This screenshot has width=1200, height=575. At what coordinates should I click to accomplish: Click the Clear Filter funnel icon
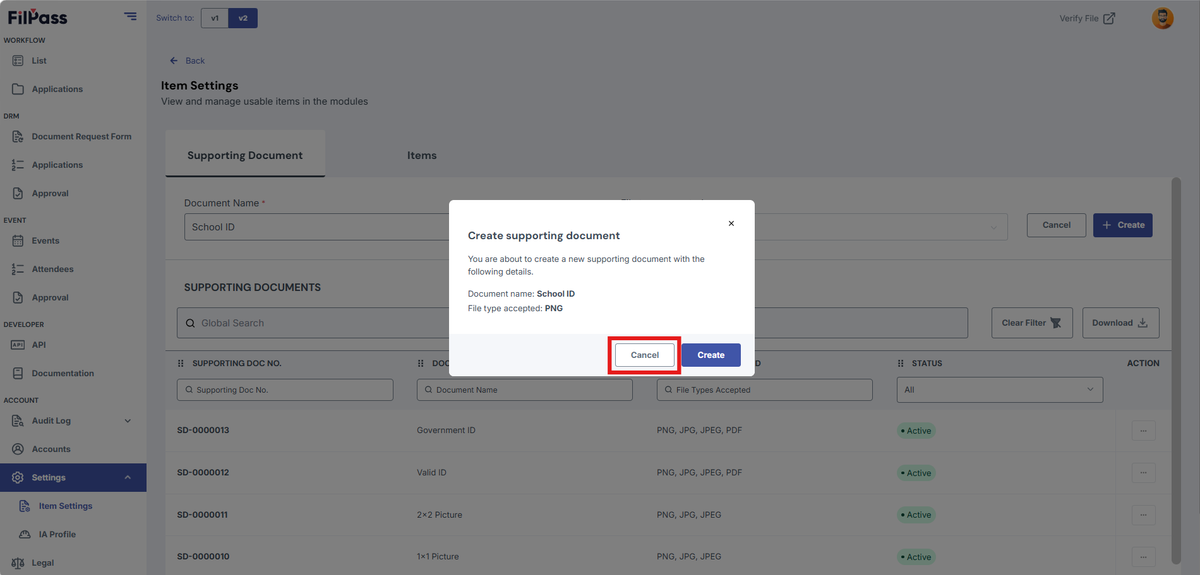point(1056,323)
